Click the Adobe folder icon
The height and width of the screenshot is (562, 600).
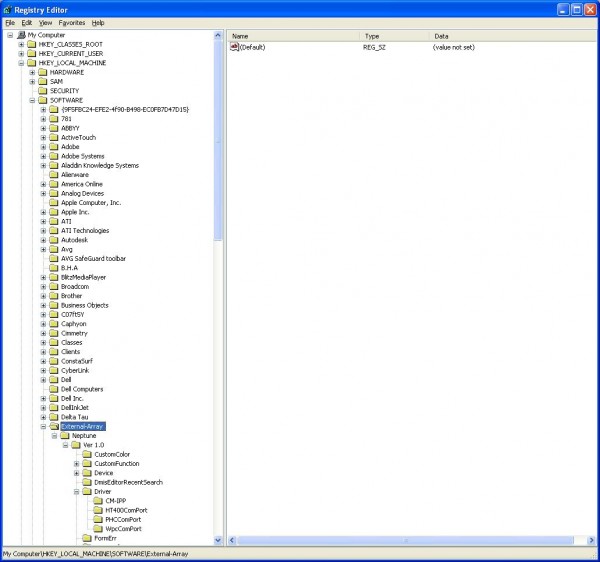point(54,147)
